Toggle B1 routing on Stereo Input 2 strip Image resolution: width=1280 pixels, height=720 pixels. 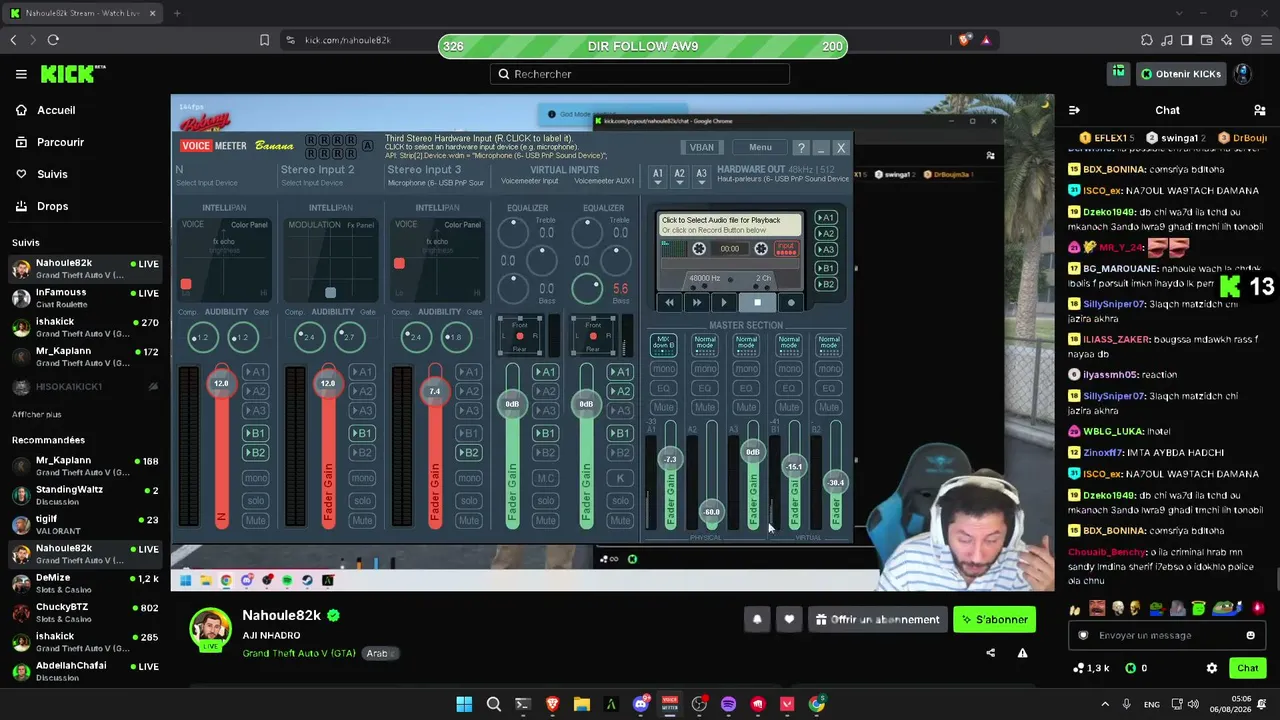[x=362, y=433]
